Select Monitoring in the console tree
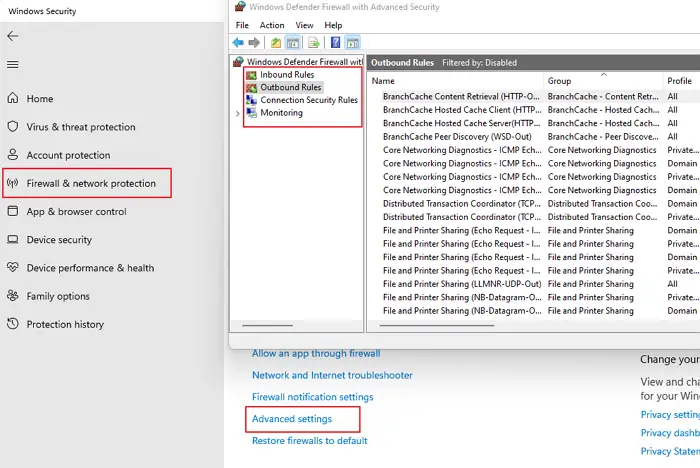Image resolution: width=700 pixels, height=468 pixels. pos(274,113)
